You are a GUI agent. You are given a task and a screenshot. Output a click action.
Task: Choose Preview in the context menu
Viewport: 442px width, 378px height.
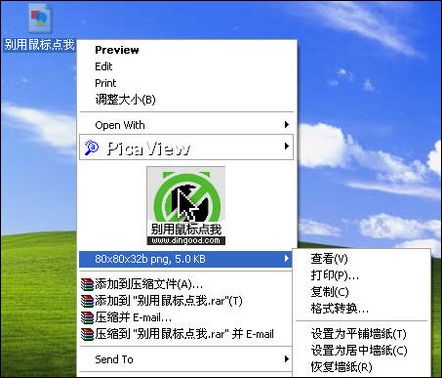point(187,50)
